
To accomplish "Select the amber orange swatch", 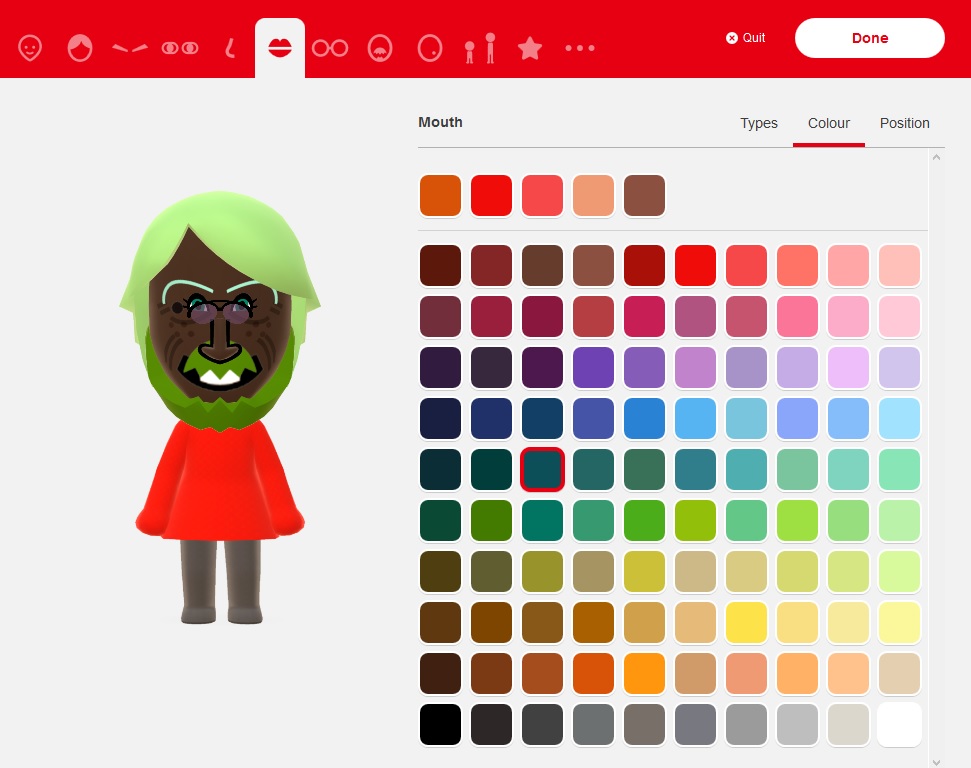I will [593, 622].
